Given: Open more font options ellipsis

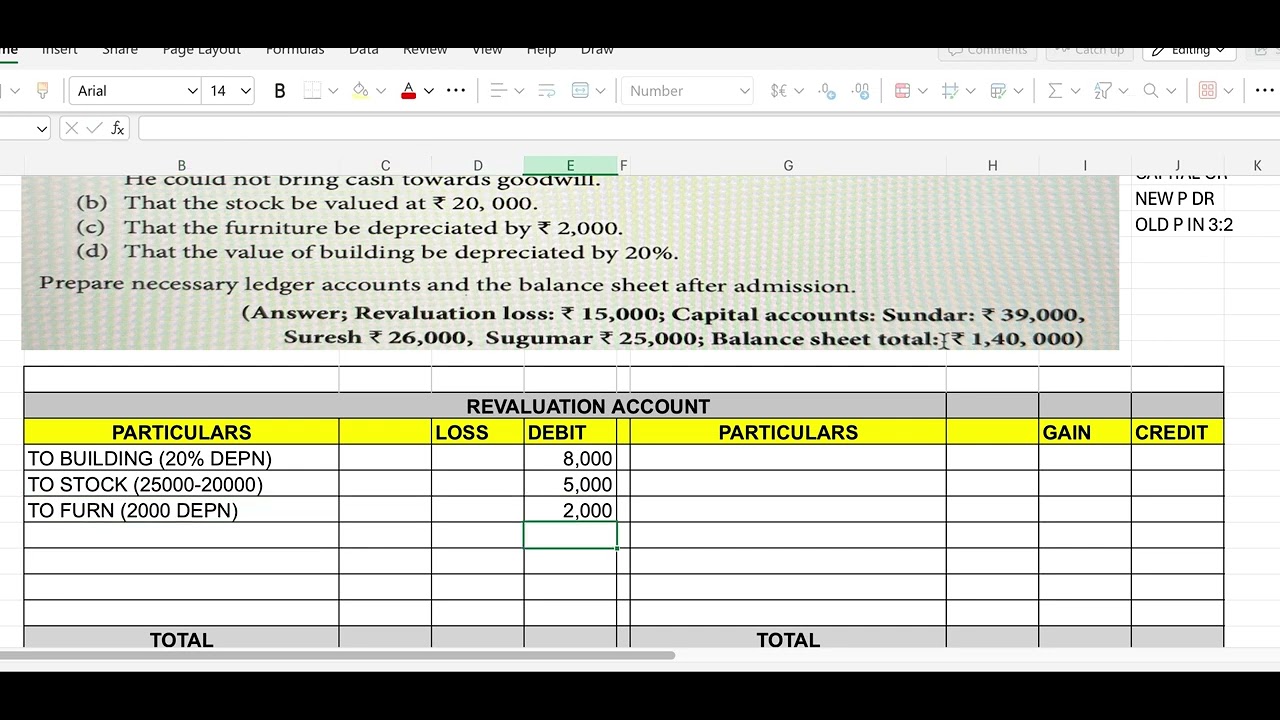Looking at the screenshot, I should point(456,91).
